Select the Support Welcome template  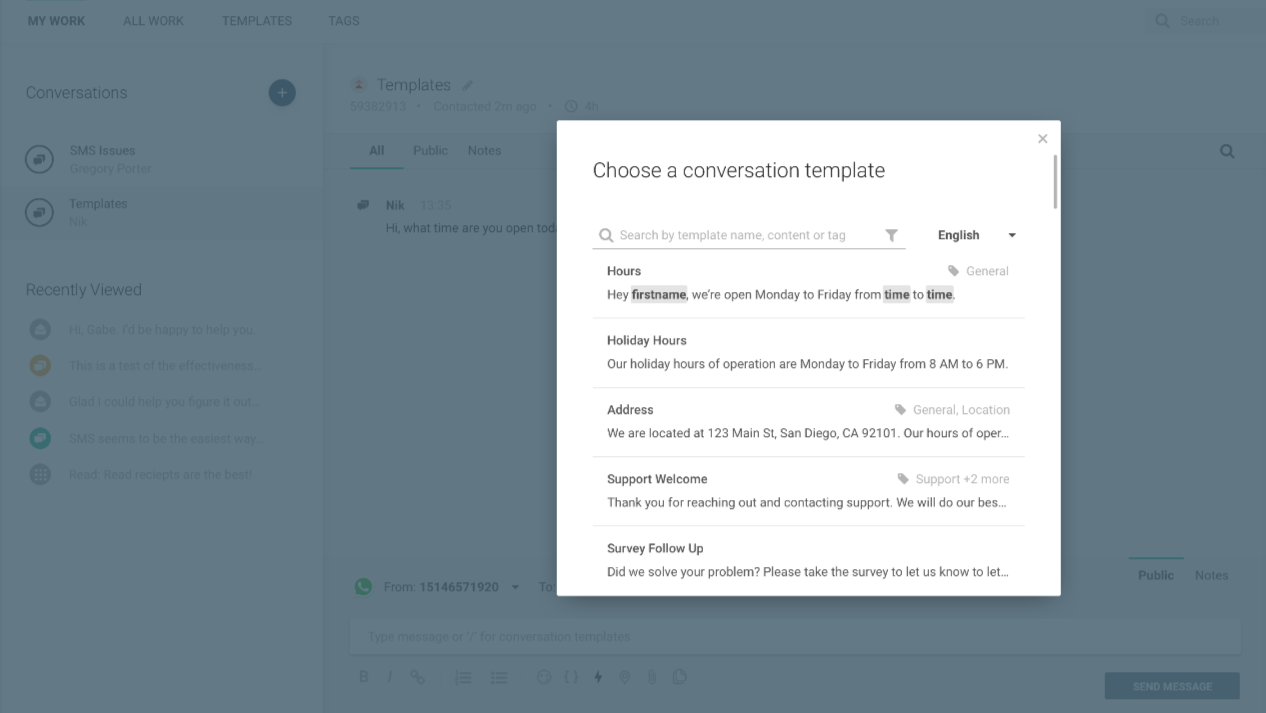pyautogui.click(x=807, y=491)
